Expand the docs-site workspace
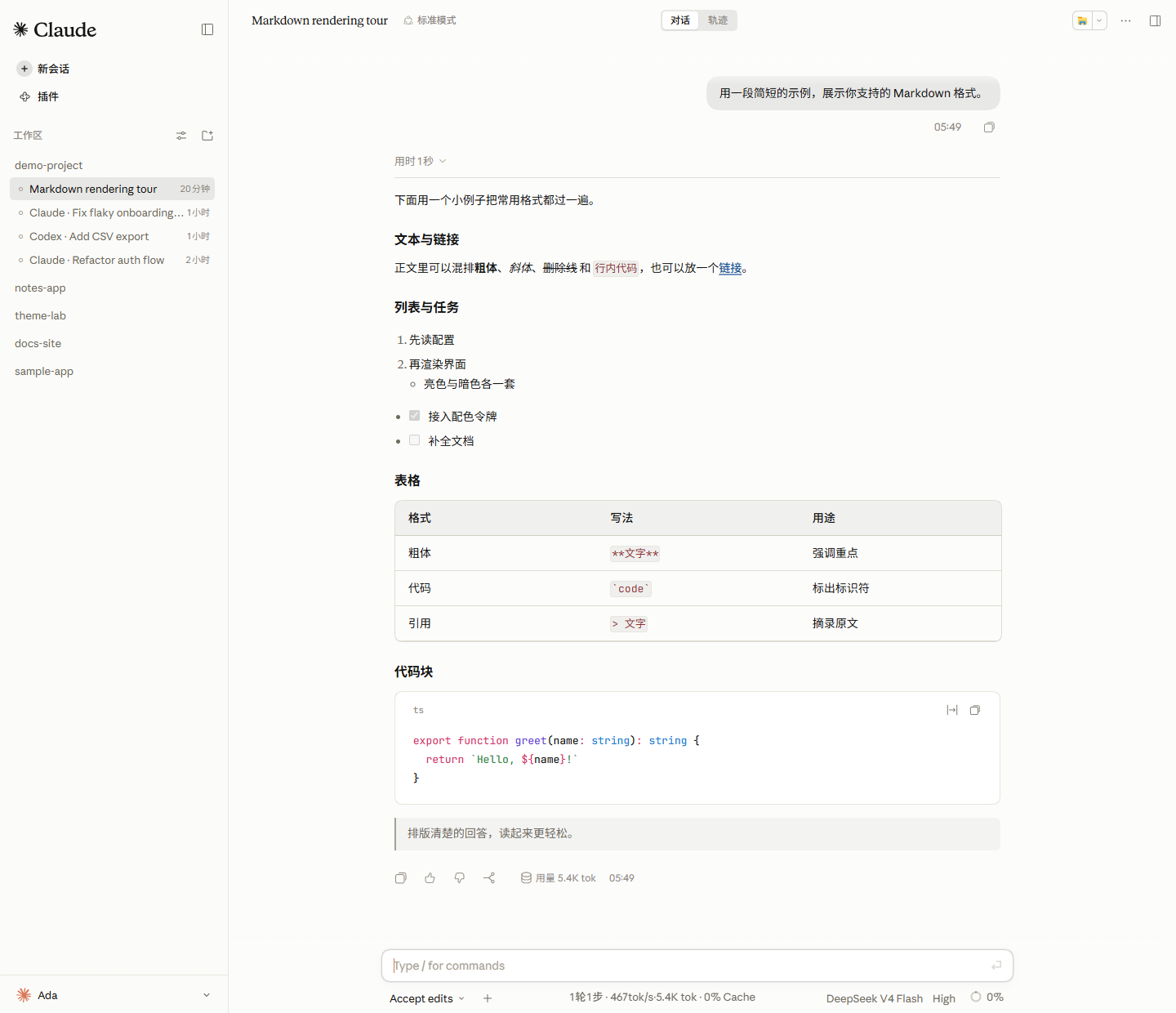Screen dimensions: 1176x1013 (38, 343)
